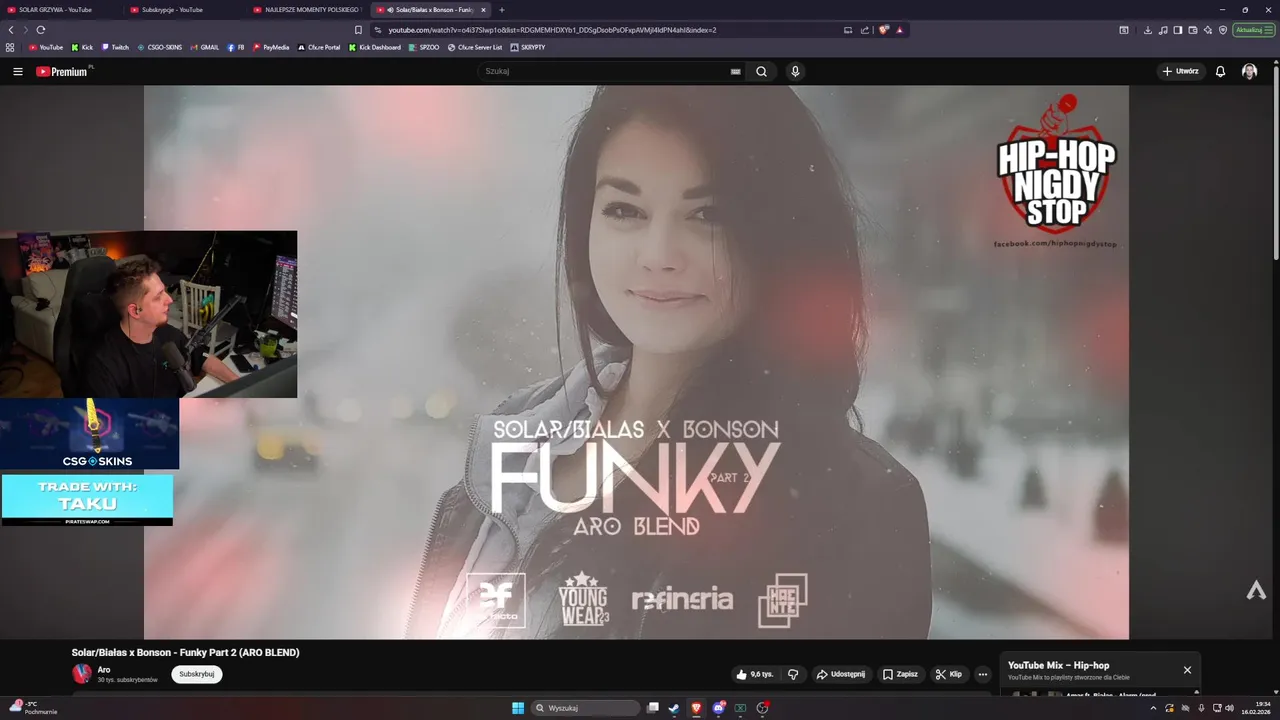Click the Utwórz create button
This screenshot has height=720, width=1280.
(x=1180, y=71)
